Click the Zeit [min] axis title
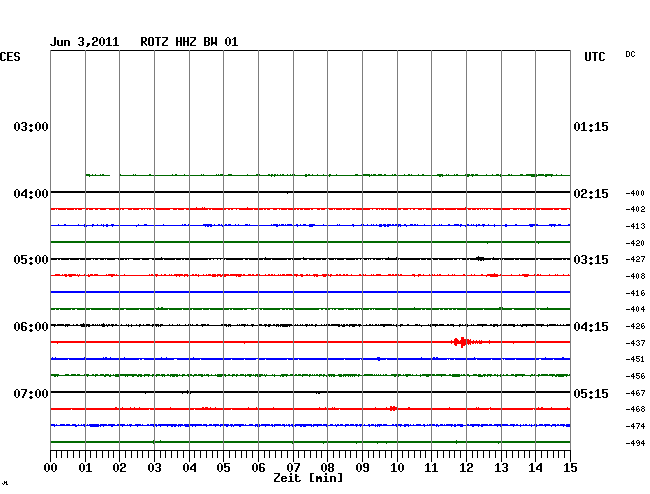The height and width of the screenshot is (494, 650). pos(308,478)
